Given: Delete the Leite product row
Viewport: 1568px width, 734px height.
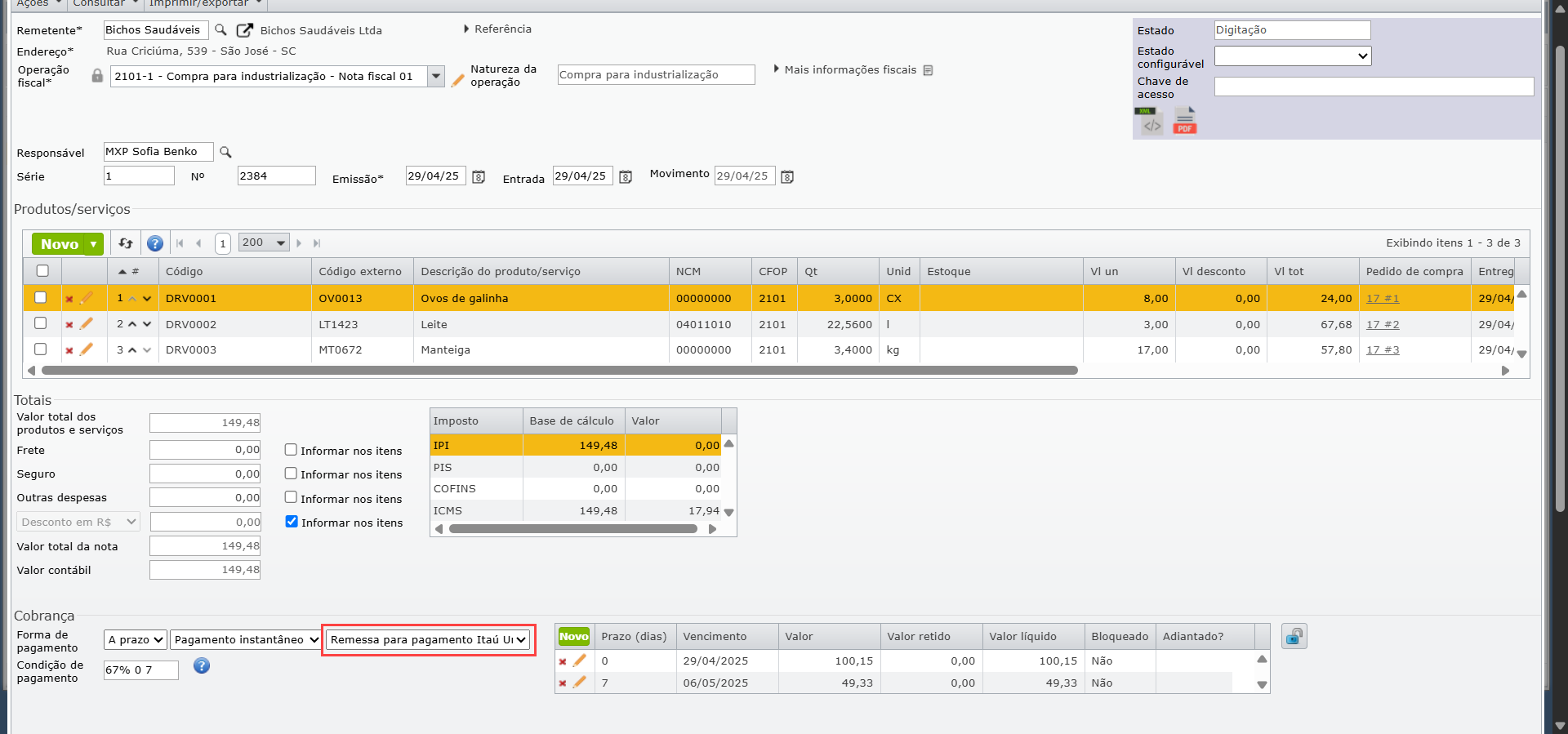Looking at the screenshot, I should tap(69, 325).
